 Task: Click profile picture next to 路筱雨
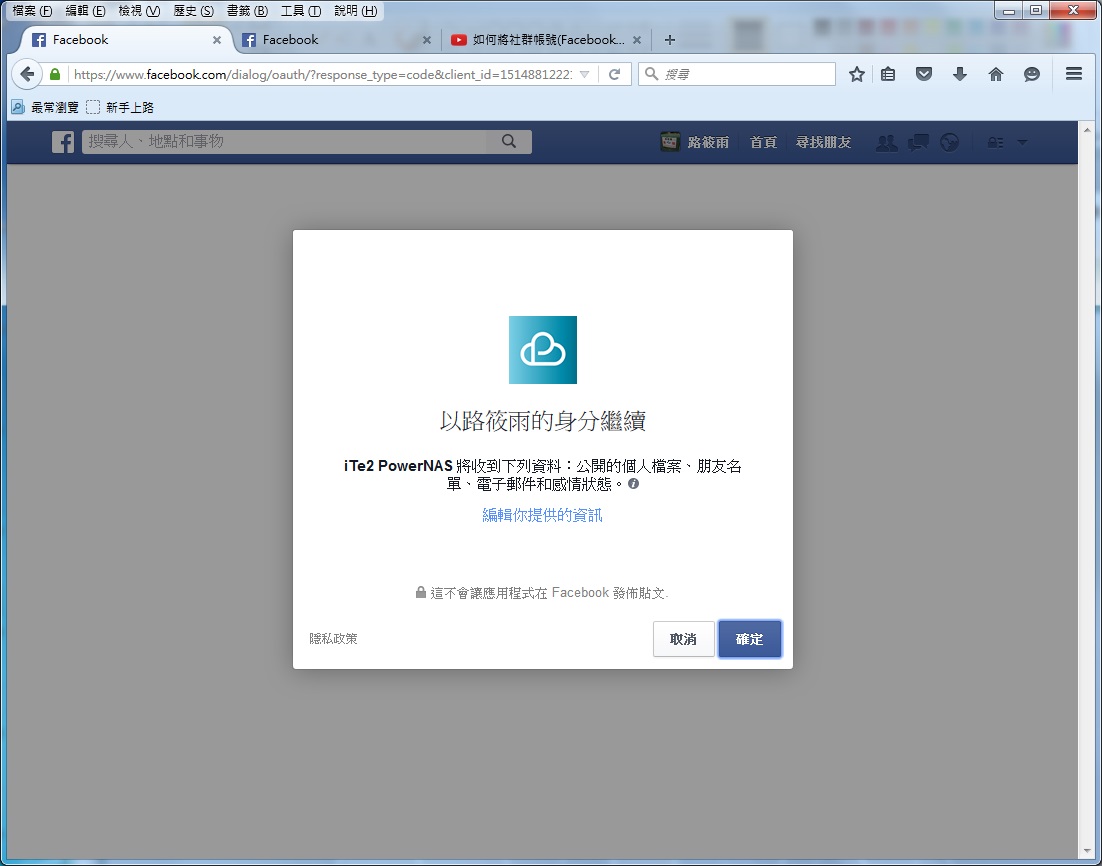coord(670,142)
